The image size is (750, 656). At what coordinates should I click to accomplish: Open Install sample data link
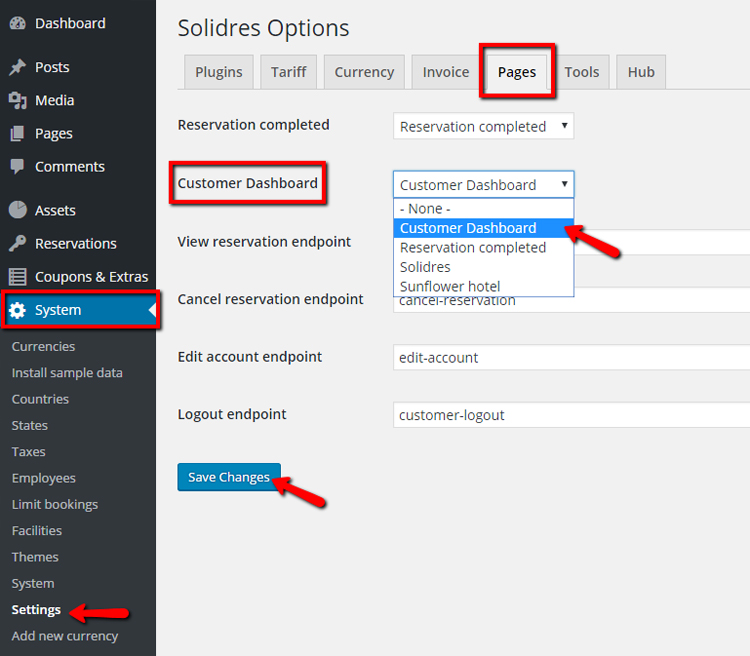67,373
